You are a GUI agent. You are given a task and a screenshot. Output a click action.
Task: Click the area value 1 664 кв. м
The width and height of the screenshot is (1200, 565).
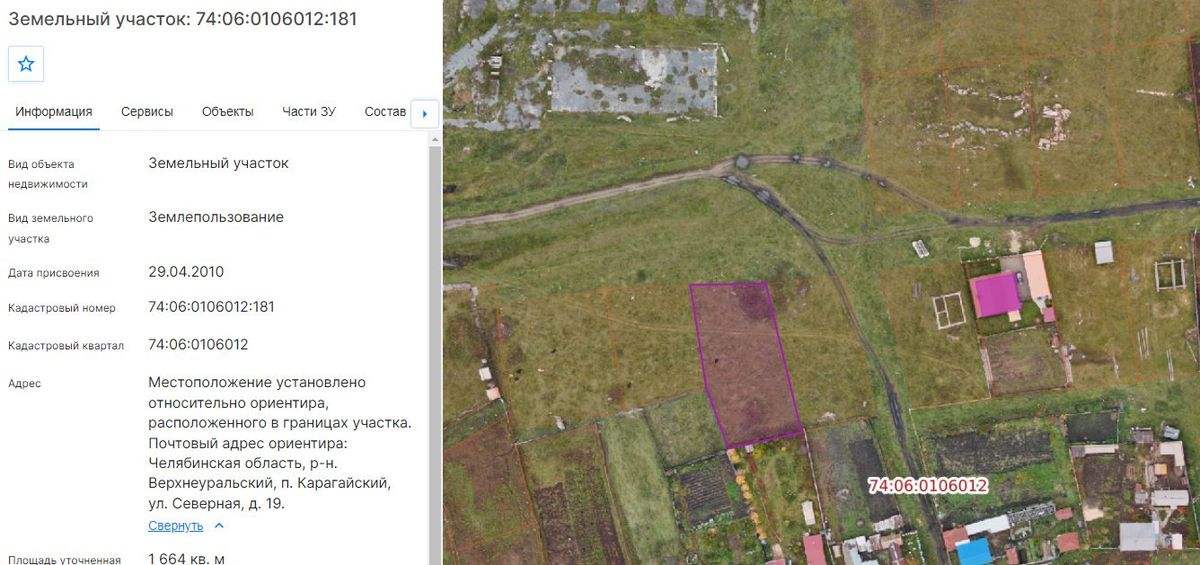click(x=186, y=558)
